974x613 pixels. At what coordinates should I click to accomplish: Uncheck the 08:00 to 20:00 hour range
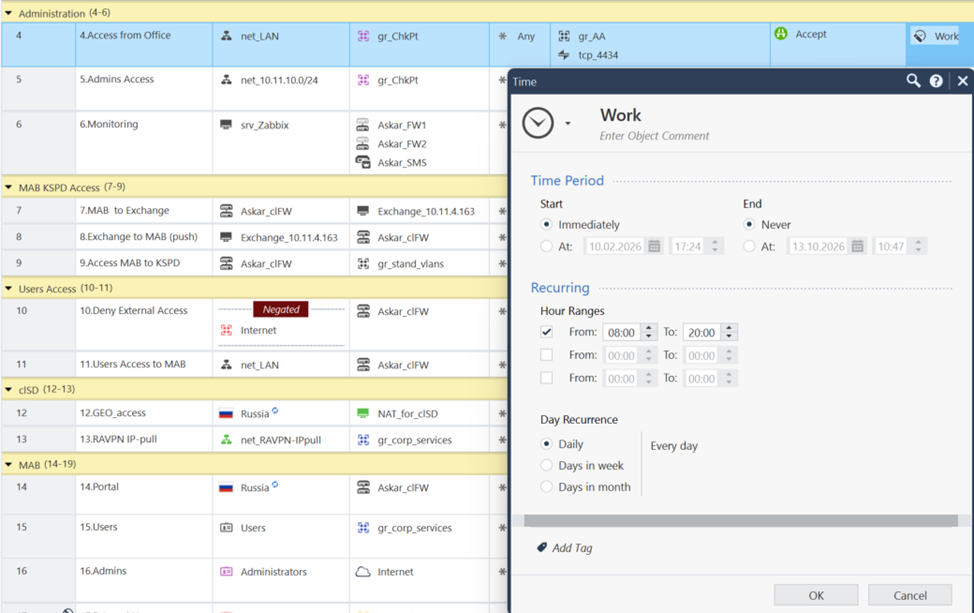coord(547,332)
